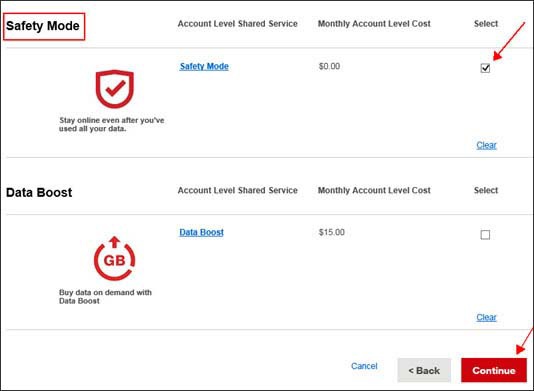The image size is (534, 391).
Task: Click the red Safety Mode shield icon
Action: click(115, 89)
